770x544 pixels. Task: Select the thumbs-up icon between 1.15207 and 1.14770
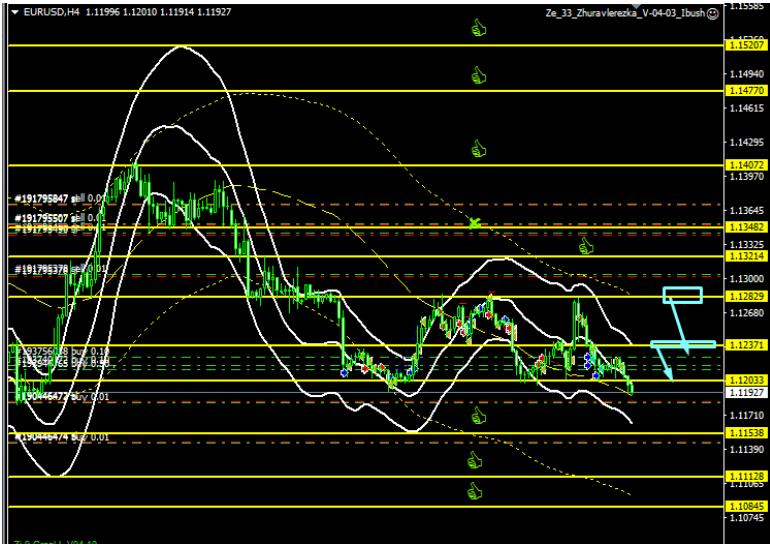(x=479, y=76)
